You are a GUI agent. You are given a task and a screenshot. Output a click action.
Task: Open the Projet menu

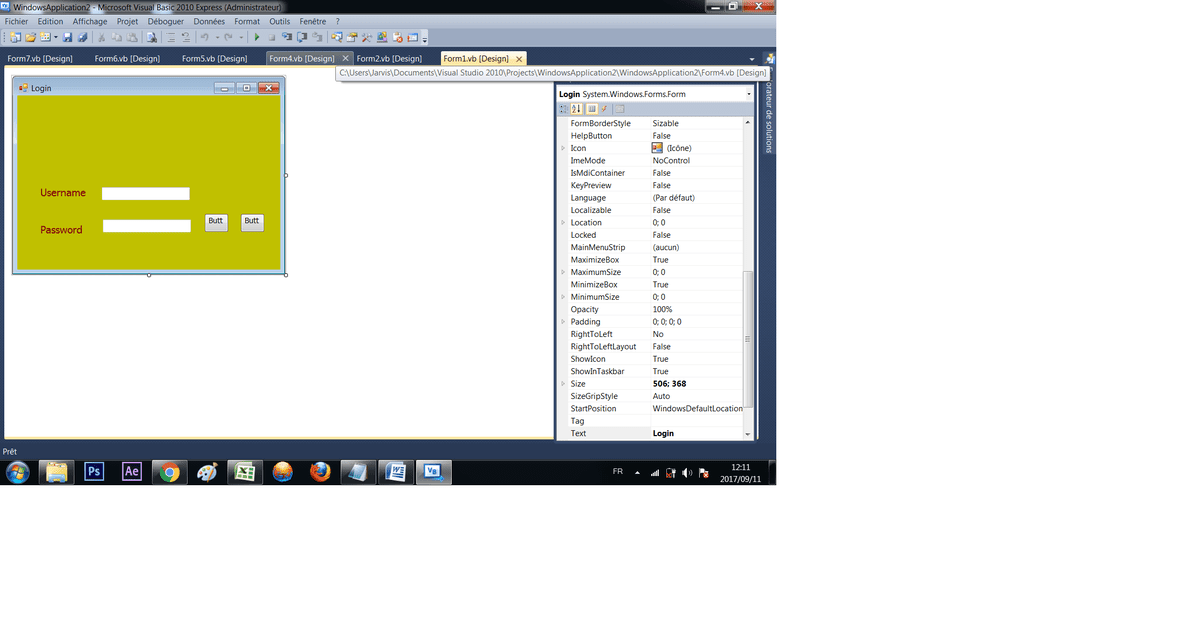pos(127,21)
